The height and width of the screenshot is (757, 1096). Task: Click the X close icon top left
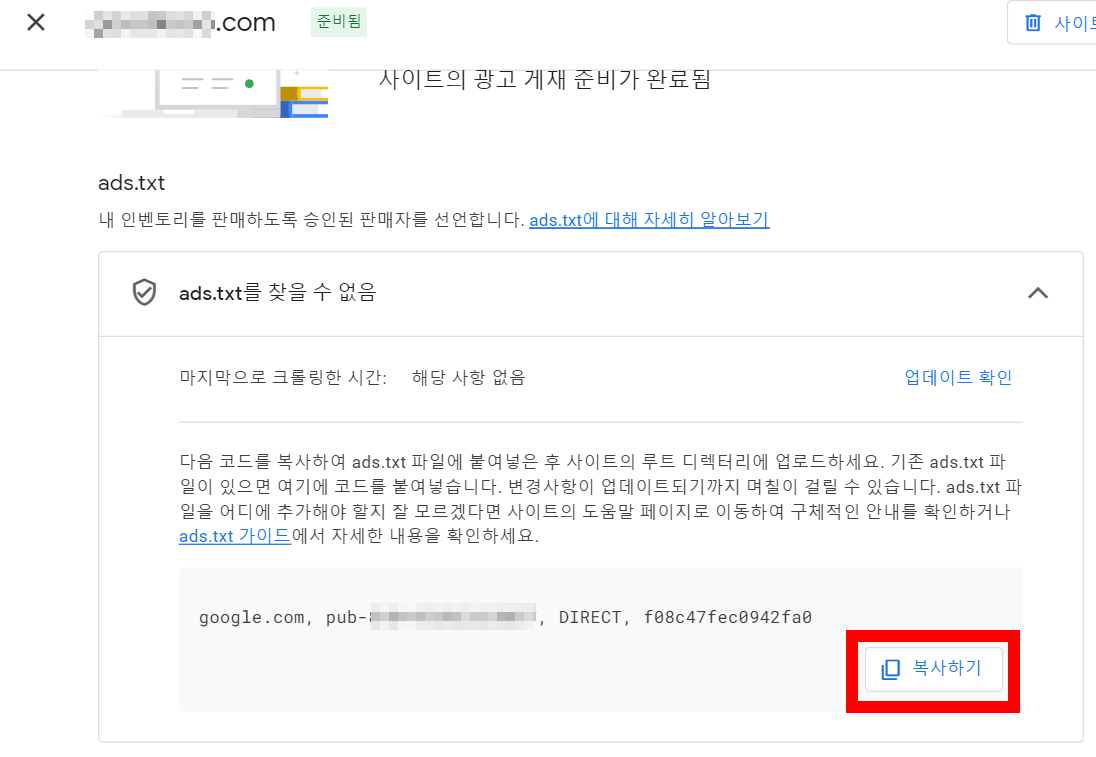click(x=36, y=21)
